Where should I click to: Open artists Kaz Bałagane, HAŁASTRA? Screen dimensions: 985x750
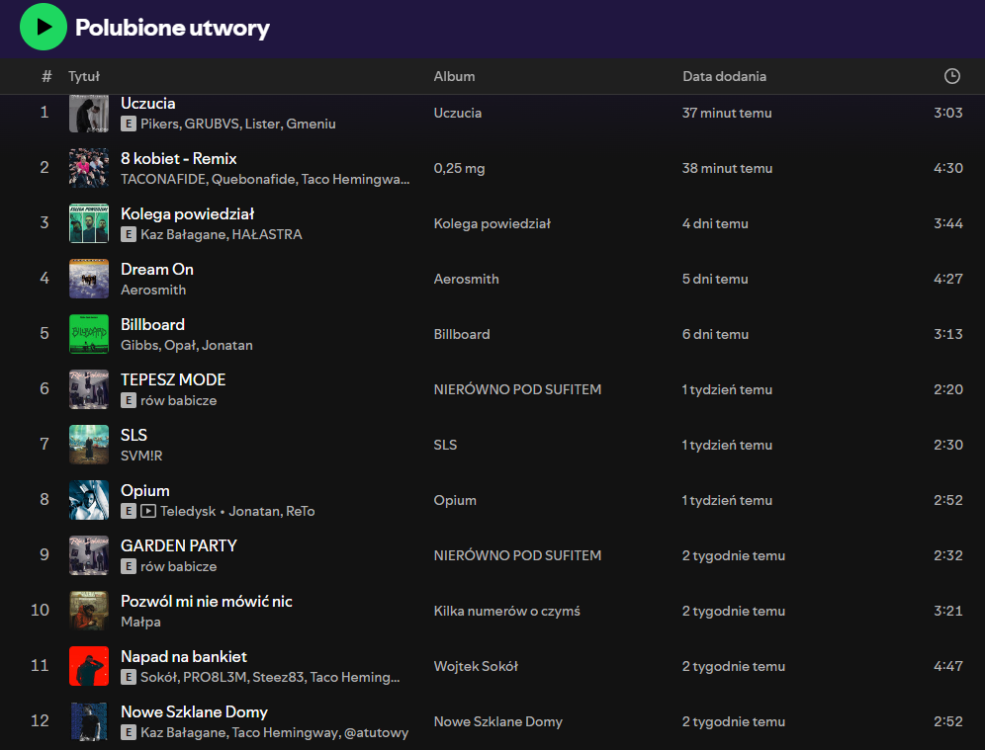(x=221, y=234)
